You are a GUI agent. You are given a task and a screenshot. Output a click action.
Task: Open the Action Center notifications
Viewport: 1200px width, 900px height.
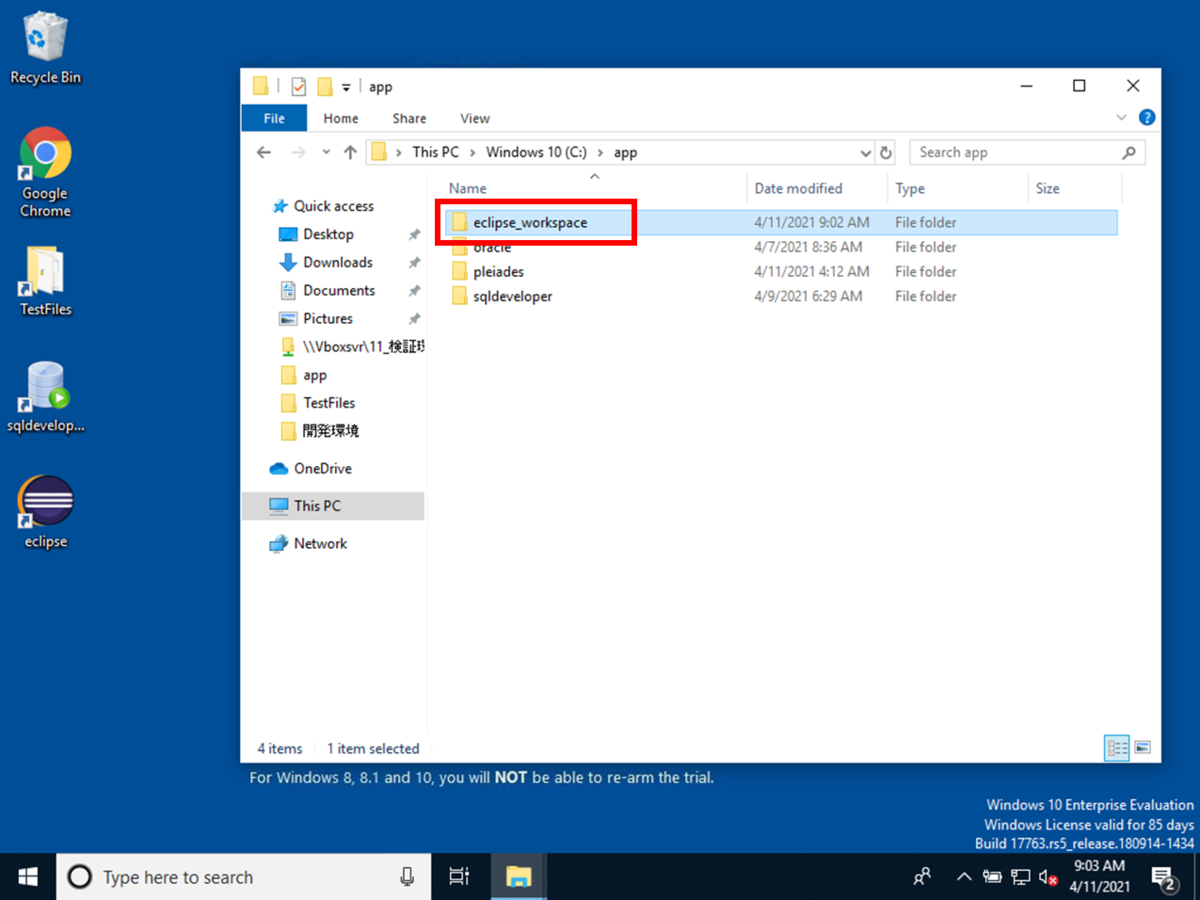(1165, 877)
